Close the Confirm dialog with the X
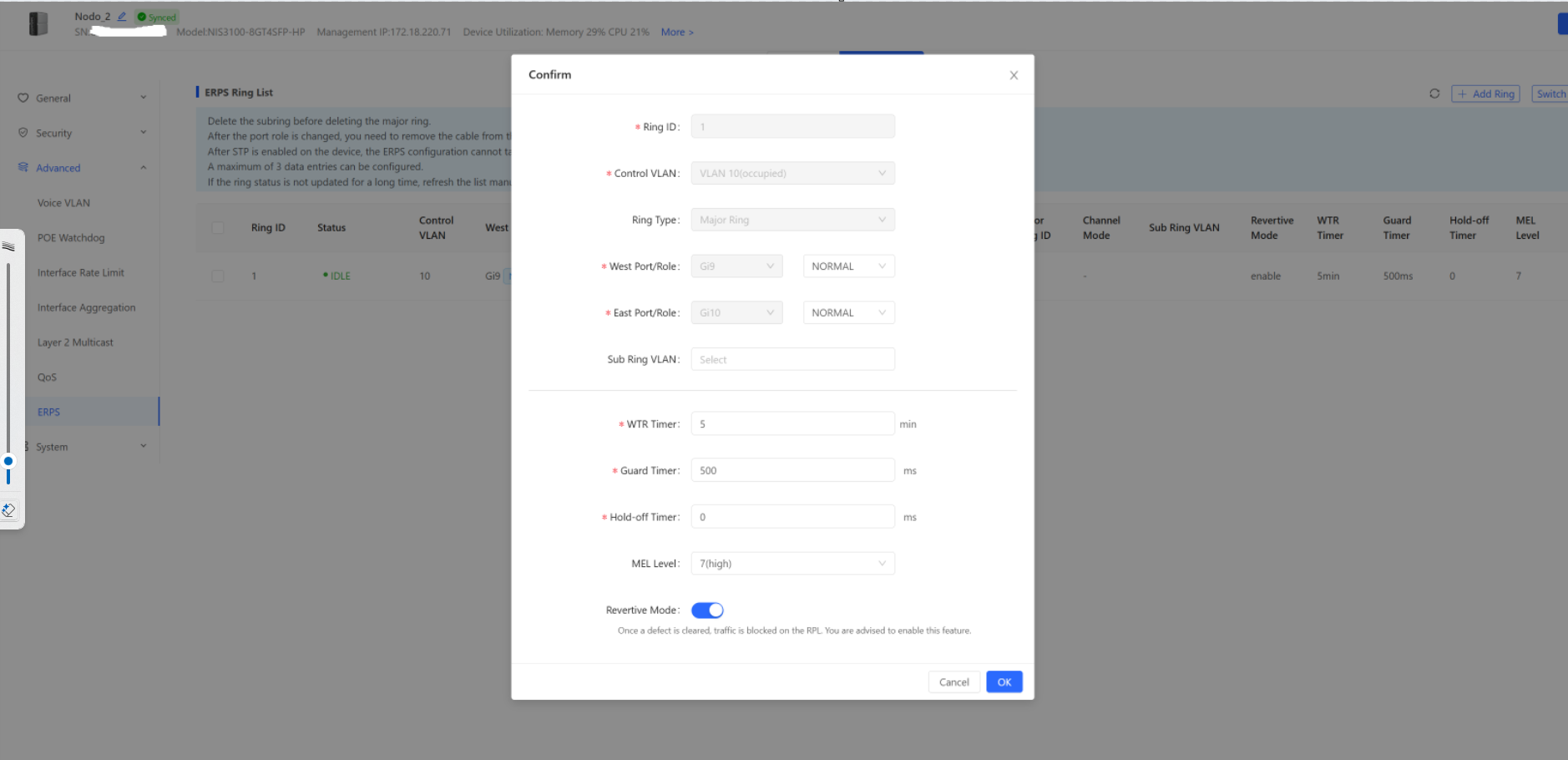 click(1014, 75)
